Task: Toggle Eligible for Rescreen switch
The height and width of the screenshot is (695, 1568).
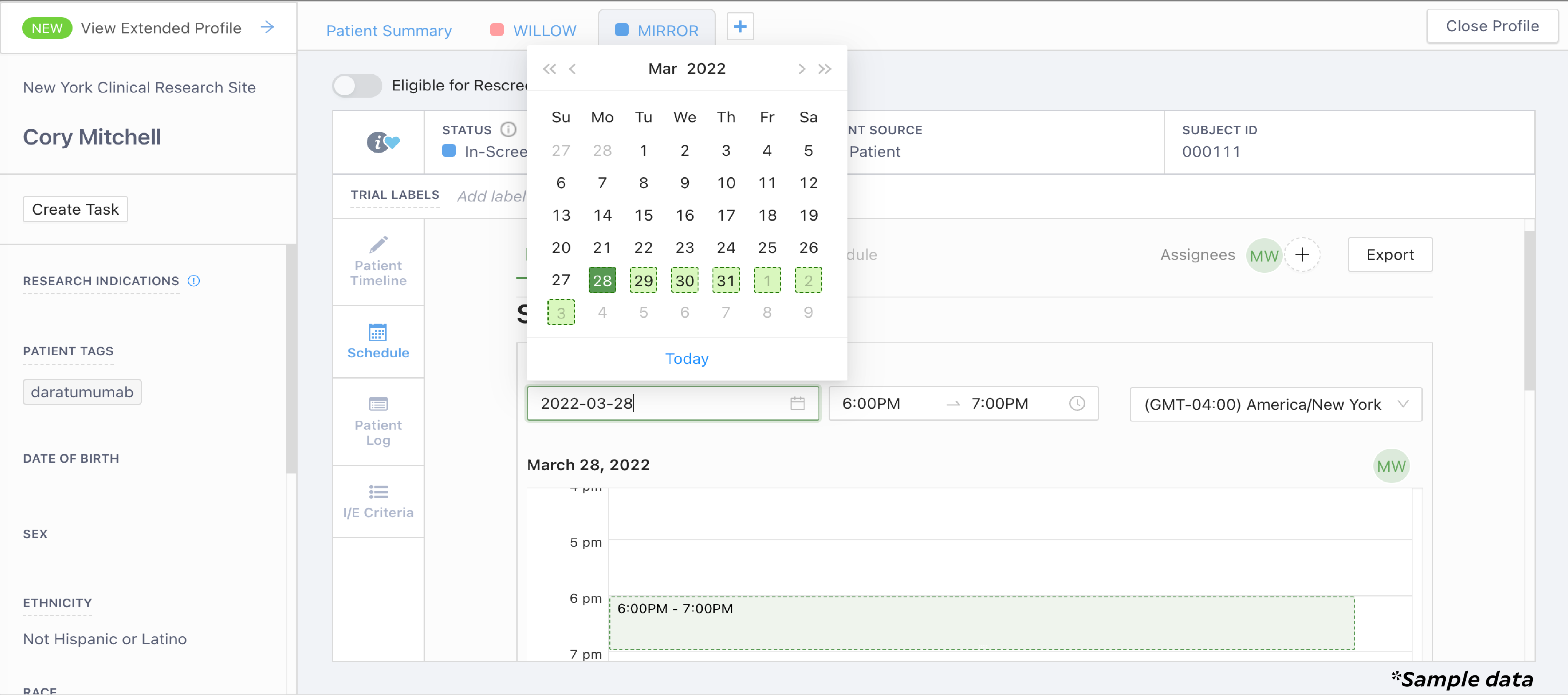Action: (x=357, y=86)
